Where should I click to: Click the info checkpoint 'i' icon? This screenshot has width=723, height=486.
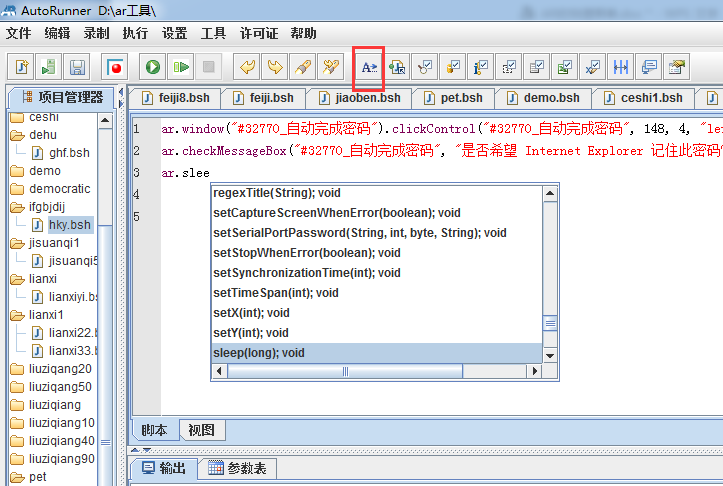coord(480,67)
